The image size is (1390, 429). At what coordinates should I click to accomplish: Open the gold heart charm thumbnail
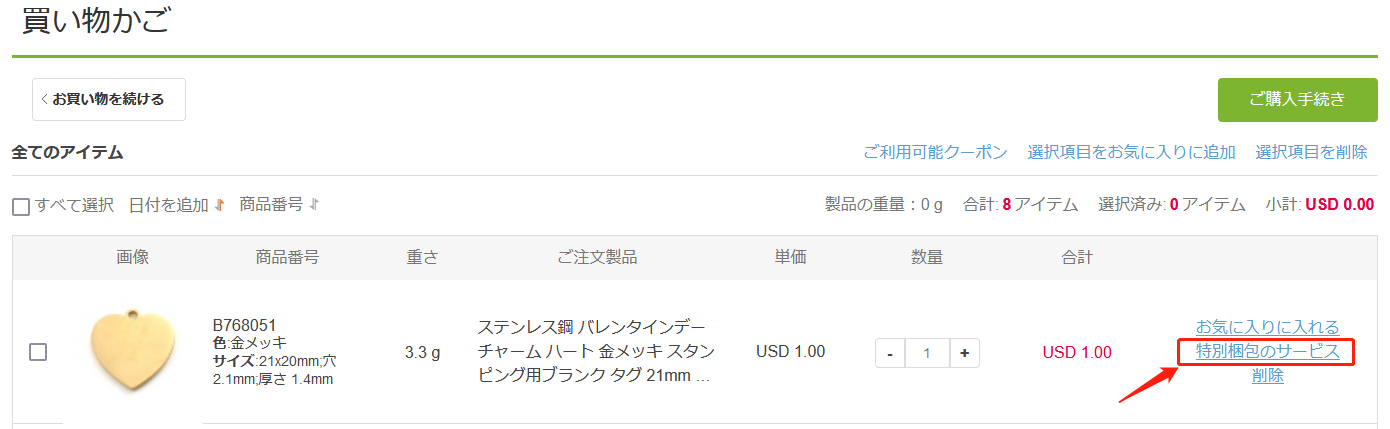click(x=133, y=351)
